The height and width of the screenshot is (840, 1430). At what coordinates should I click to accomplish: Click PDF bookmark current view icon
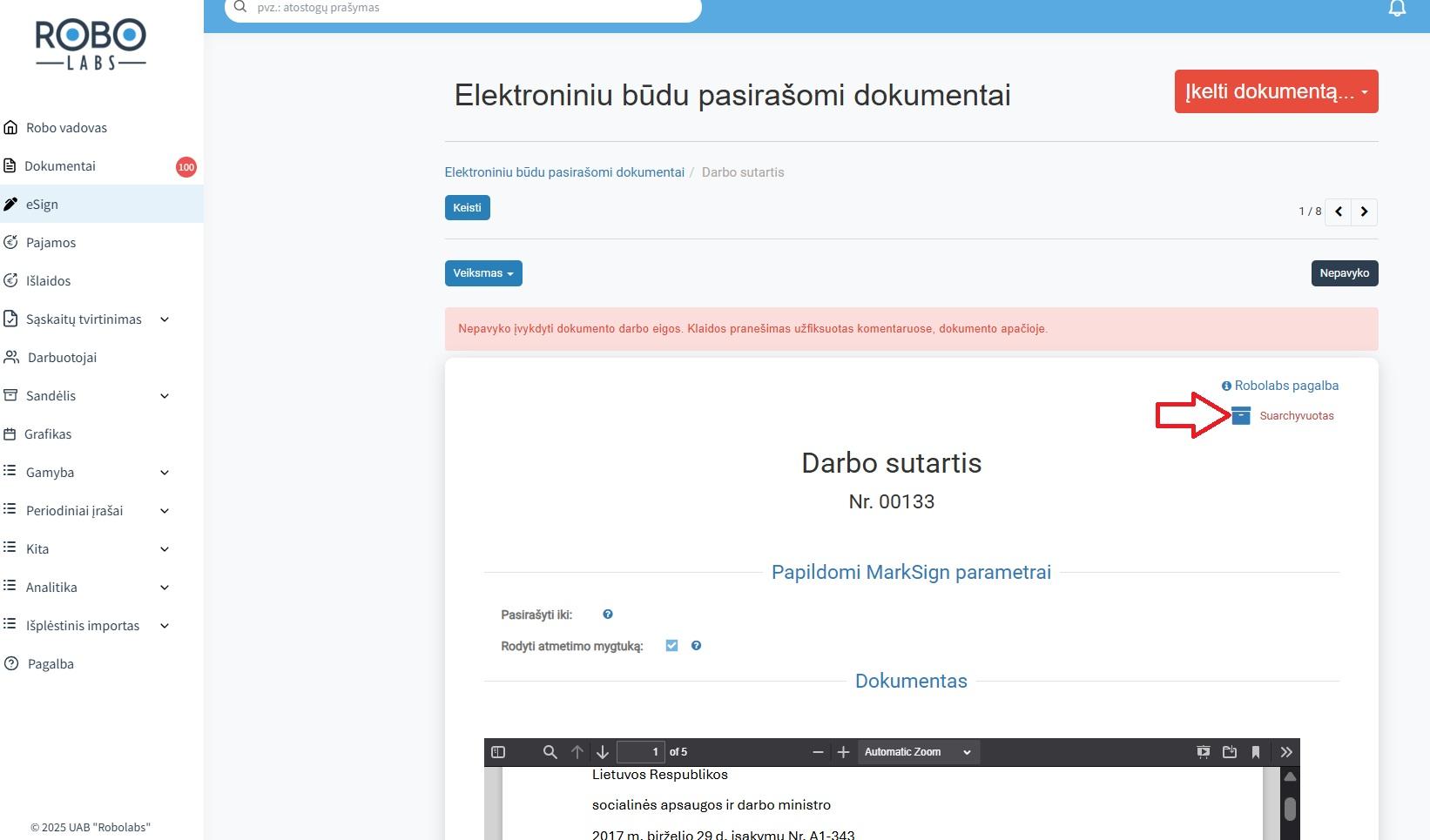pos(1256,752)
